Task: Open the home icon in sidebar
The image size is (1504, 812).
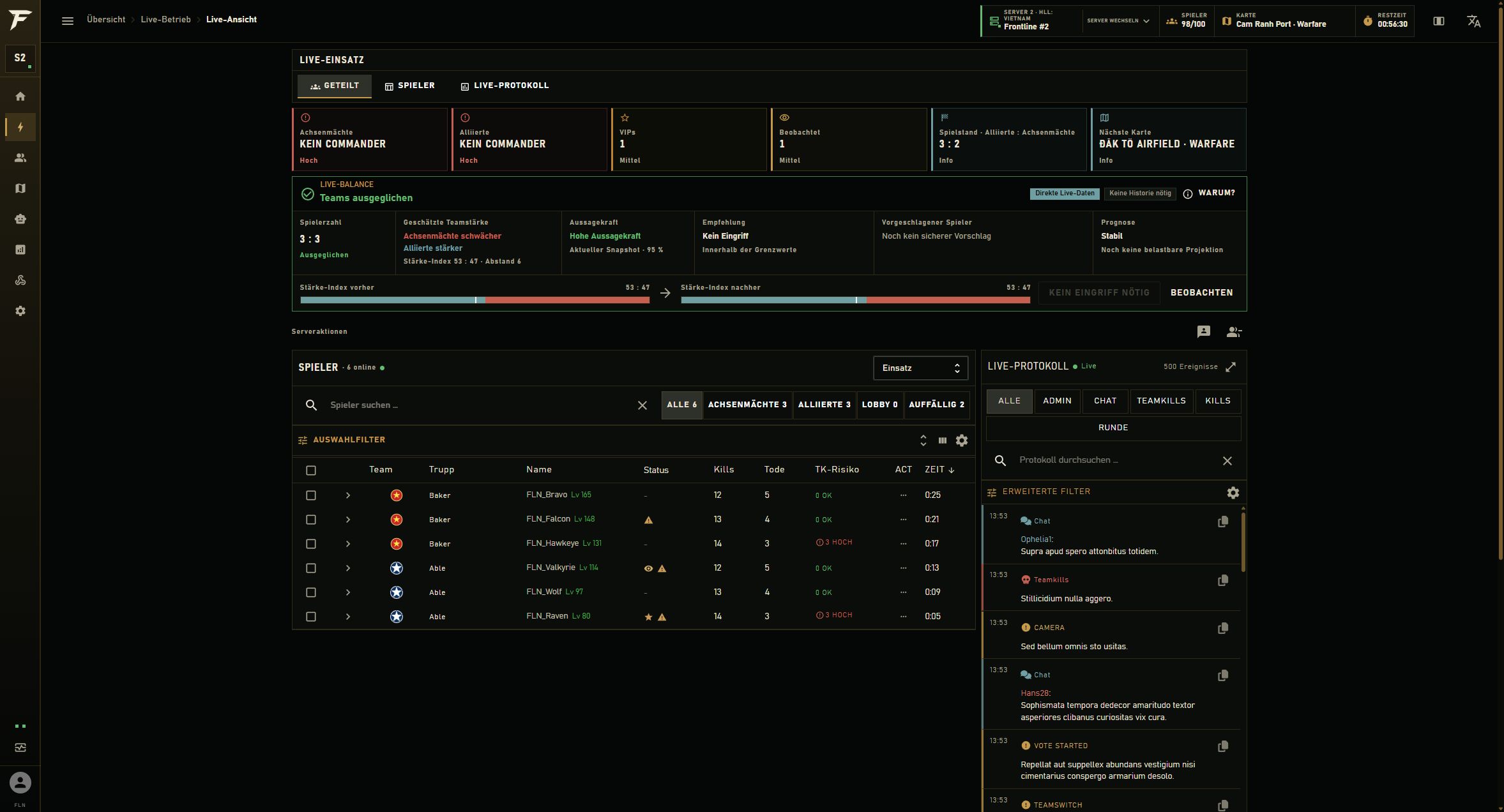Action: pos(20,96)
